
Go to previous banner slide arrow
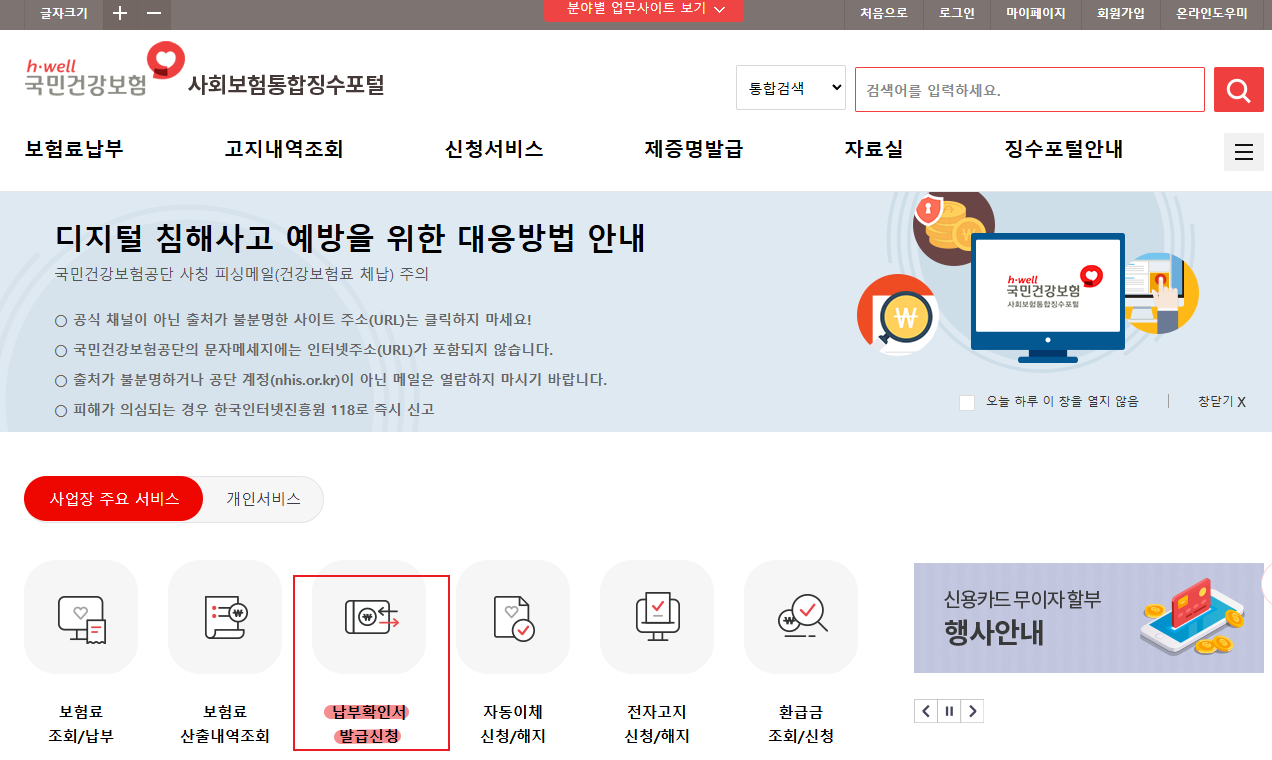click(926, 711)
